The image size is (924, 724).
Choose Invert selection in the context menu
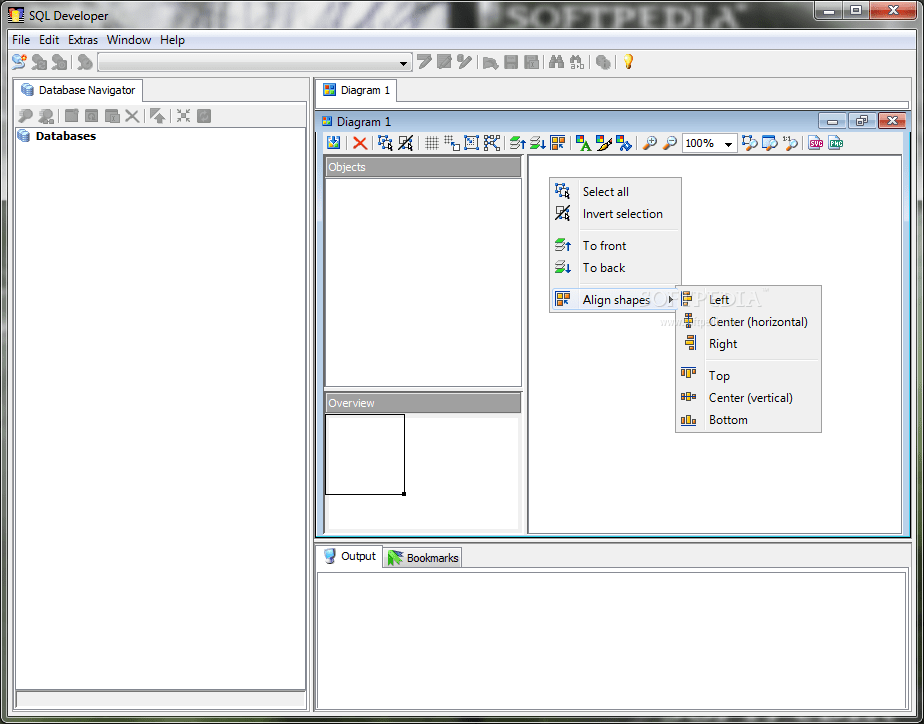pyautogui.click(x=615, y=214)
